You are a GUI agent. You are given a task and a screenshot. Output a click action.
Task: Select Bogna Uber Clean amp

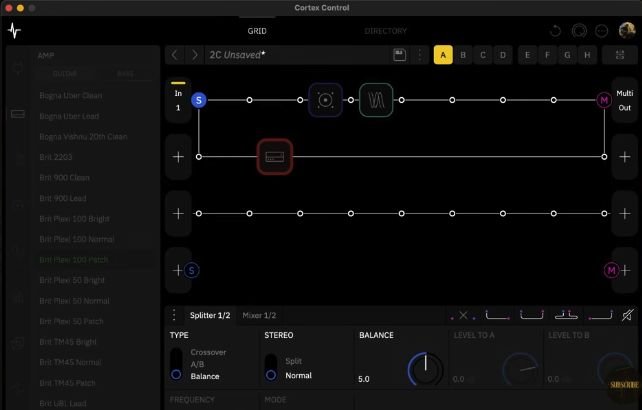coord(71,95)
